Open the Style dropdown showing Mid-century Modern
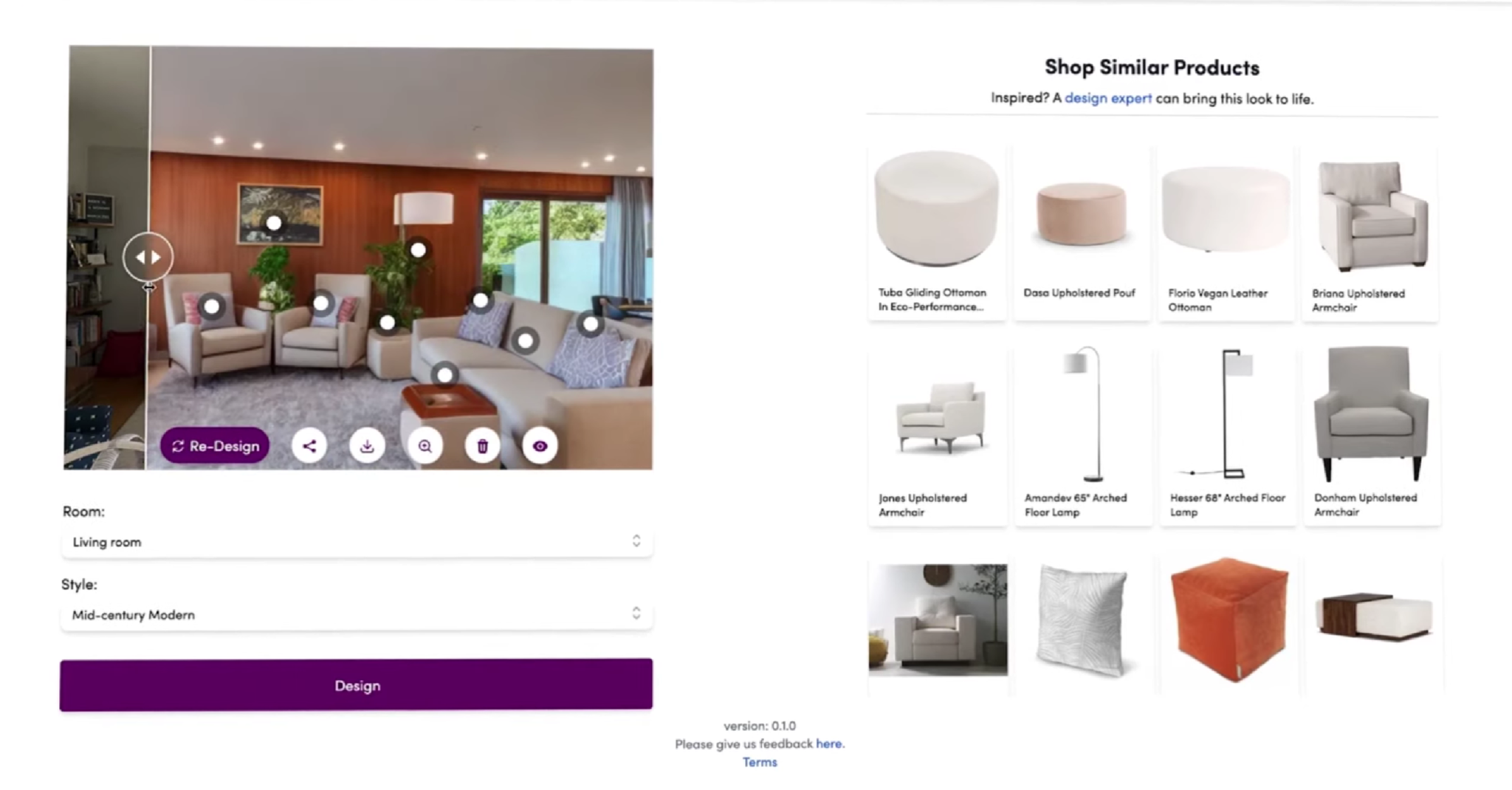This screenshot has width=1512, height=790. coord(357,614)
